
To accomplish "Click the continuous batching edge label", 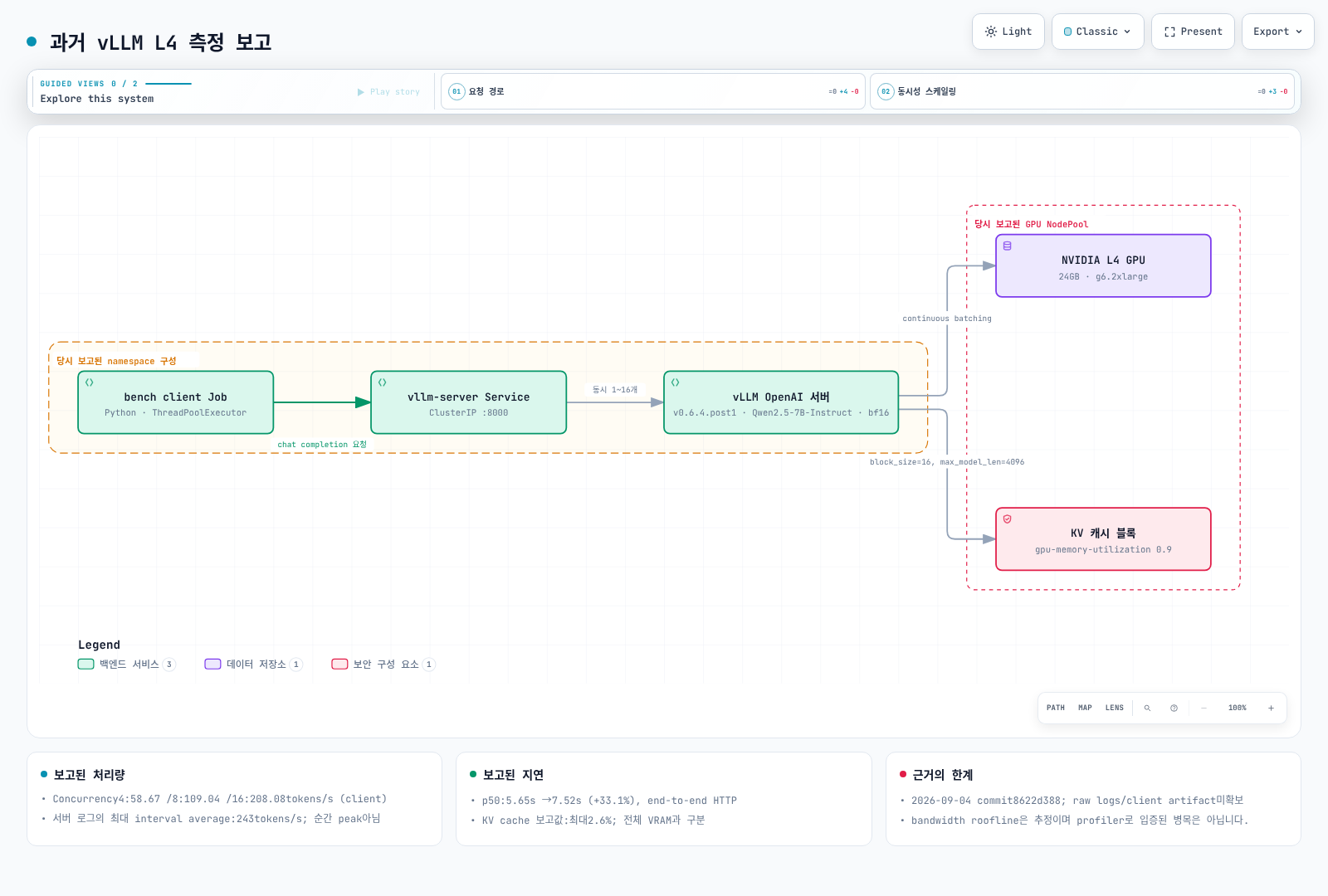I will [947, 319].
